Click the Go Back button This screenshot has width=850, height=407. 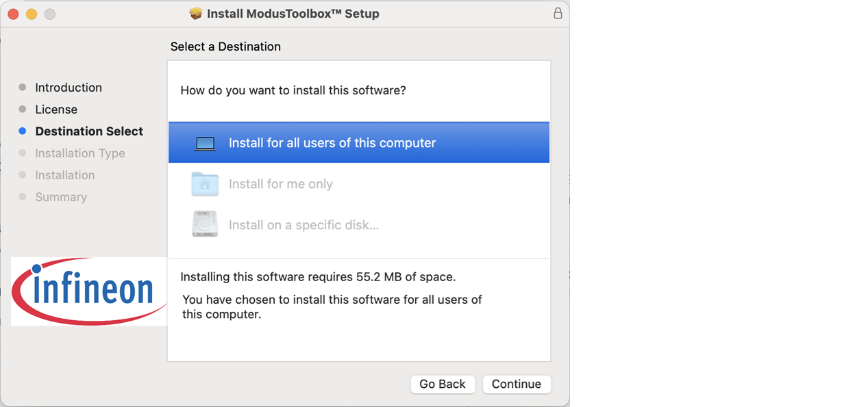click(x=442, y=384)
